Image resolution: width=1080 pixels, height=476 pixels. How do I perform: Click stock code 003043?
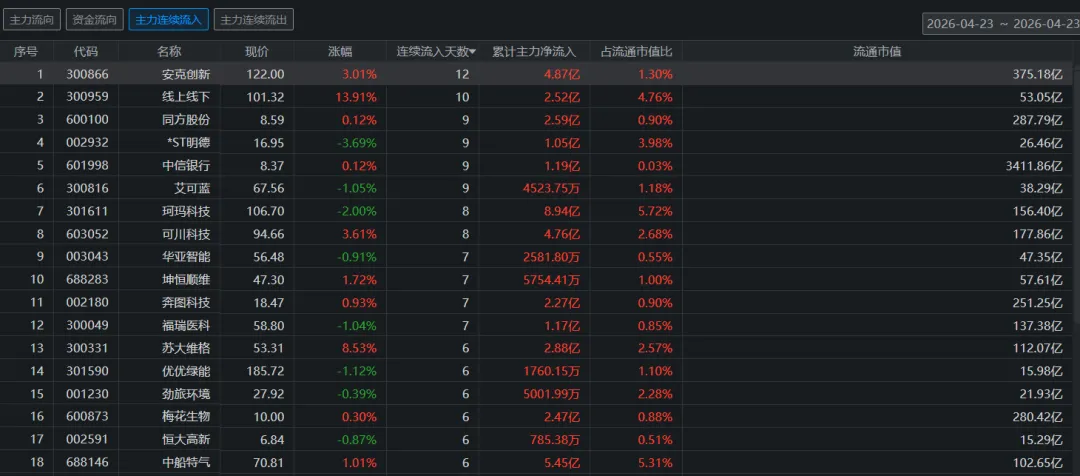pos(87,257)
